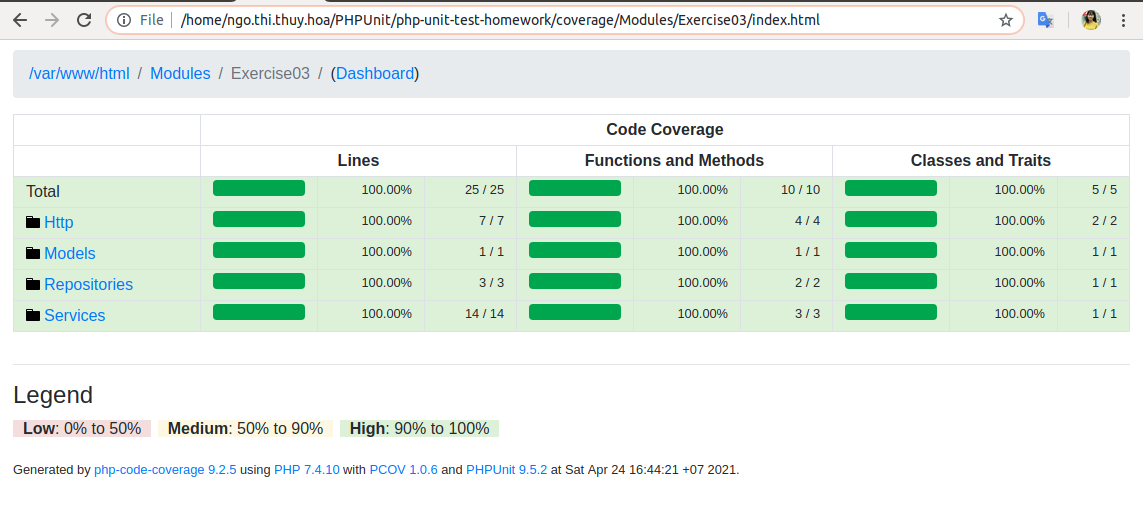Open the user profile avatar
This screenshot has width=1143, height=506.
(1091, 20)
